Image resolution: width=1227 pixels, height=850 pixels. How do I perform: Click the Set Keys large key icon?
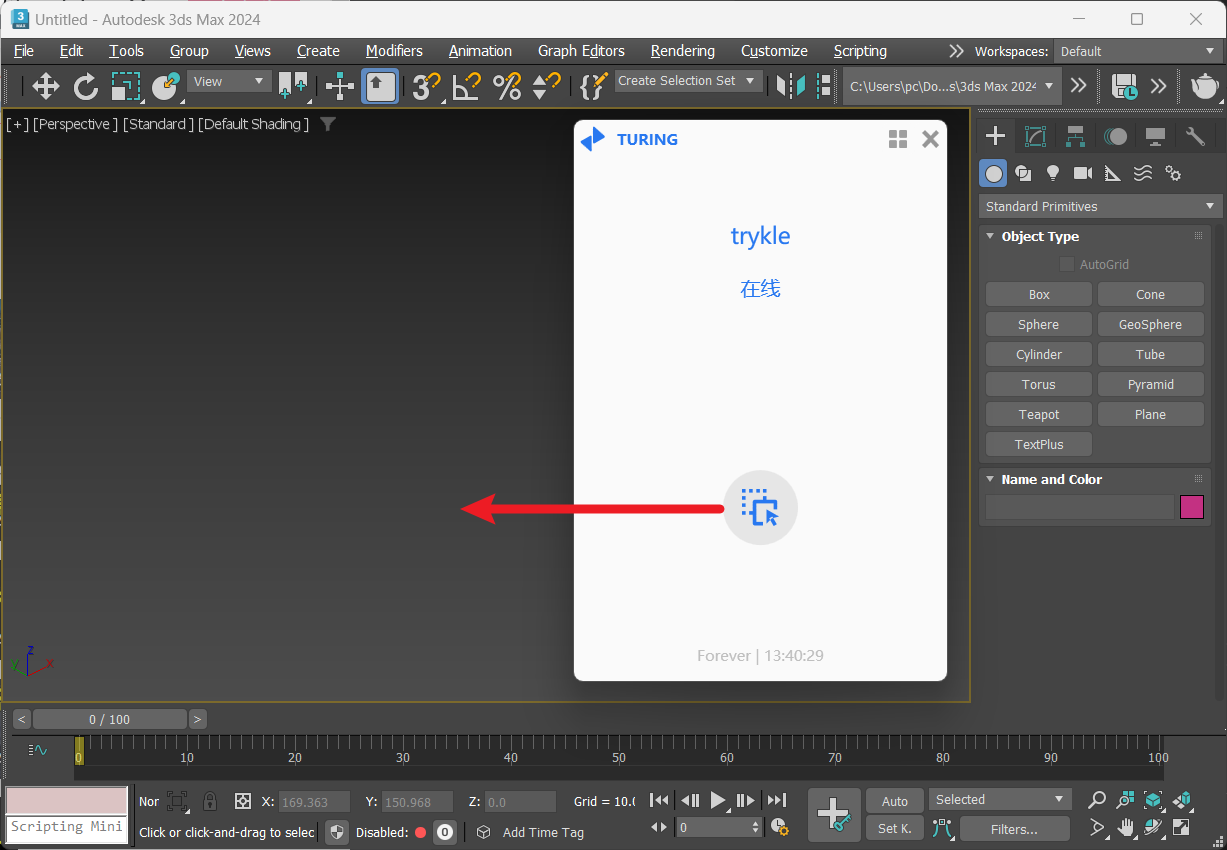[x=834, y=814]
